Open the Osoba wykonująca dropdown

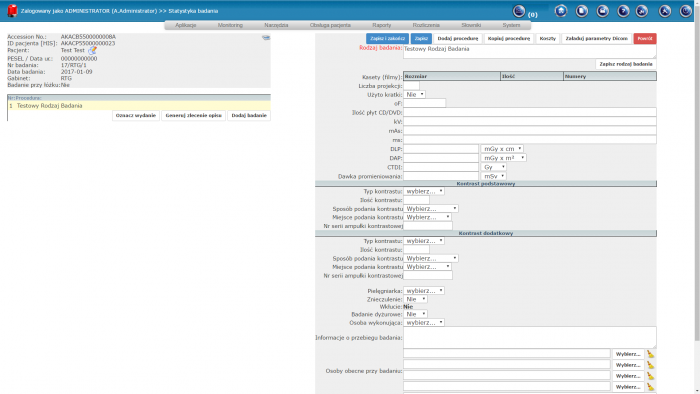pos(424,322)
